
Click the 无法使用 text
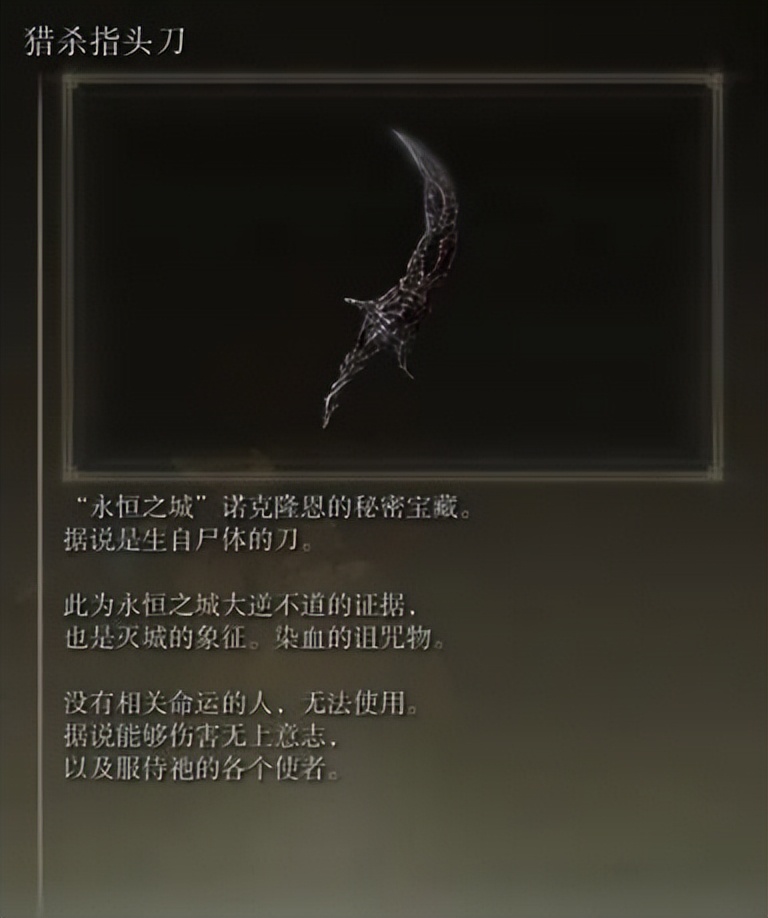pyautogui.click(x=354, y=703)
